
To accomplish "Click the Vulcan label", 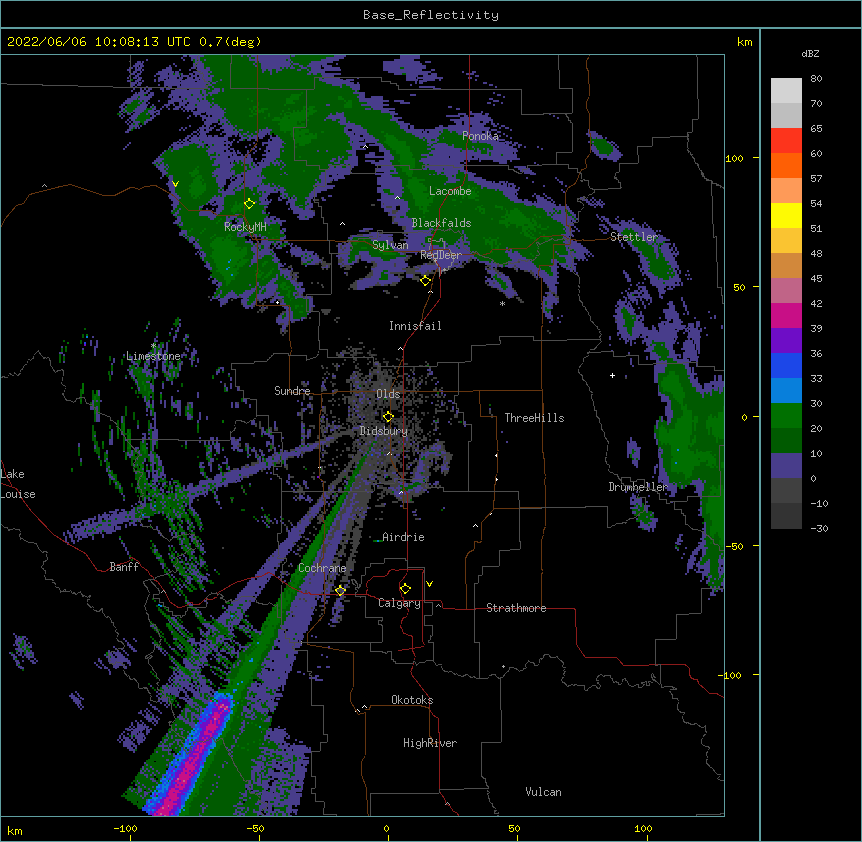I will point(543,792).
